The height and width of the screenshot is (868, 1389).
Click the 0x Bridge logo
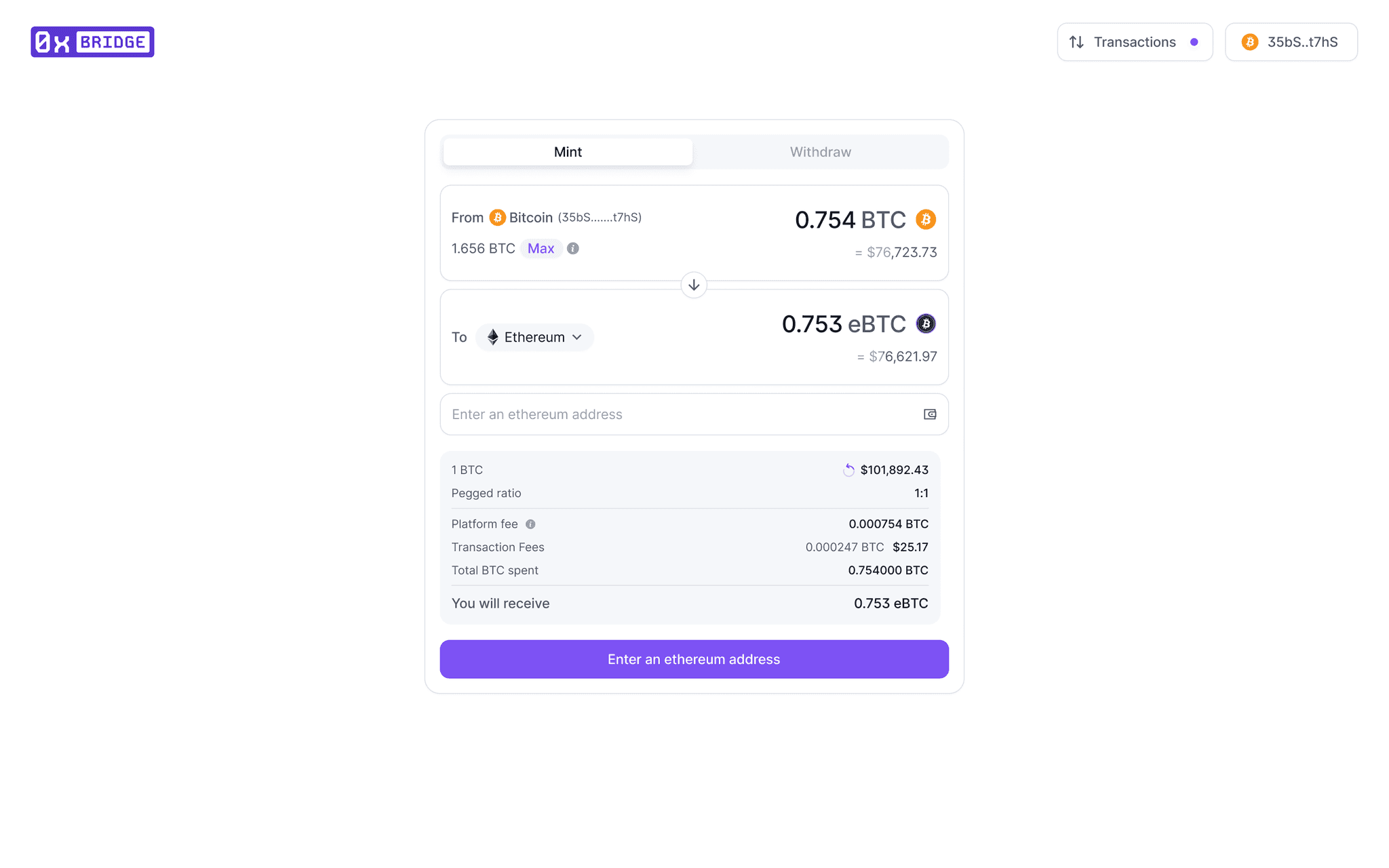pyautogui.click(x=92, y=42)
